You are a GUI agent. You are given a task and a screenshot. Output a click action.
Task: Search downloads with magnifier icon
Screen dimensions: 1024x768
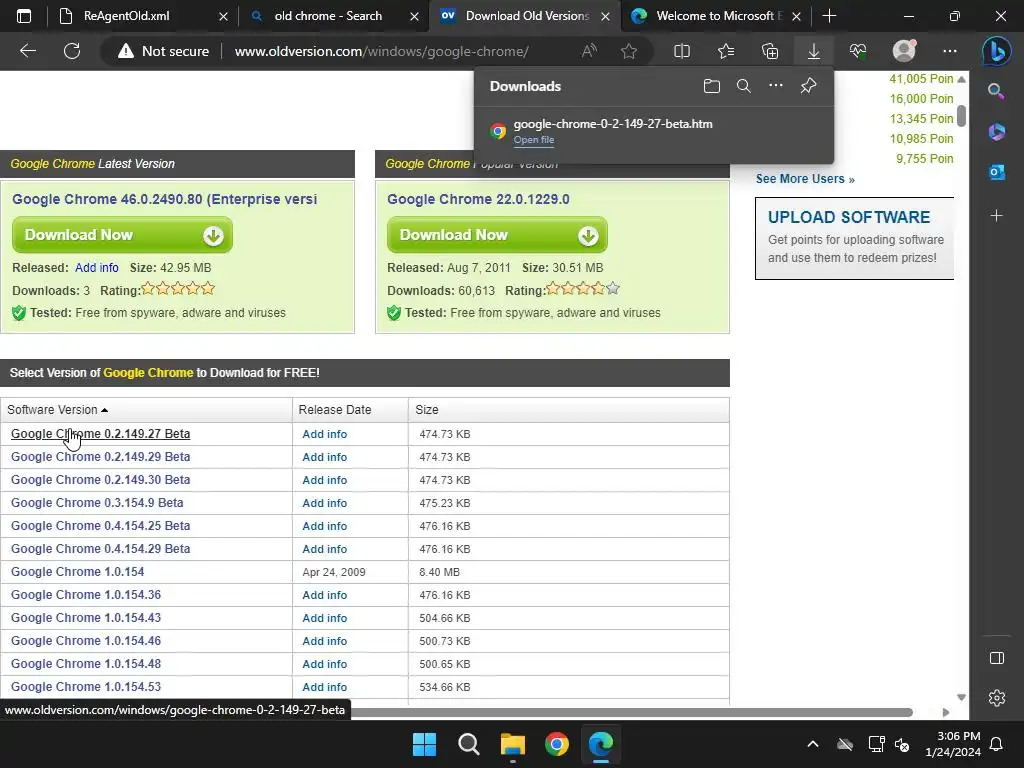744,86
